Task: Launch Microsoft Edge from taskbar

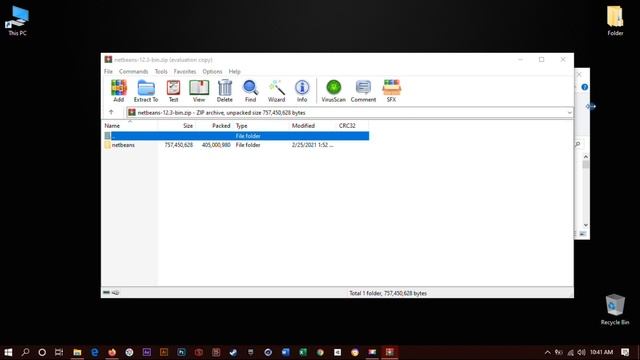Action: pyautogui.click(x=95, y=352)
